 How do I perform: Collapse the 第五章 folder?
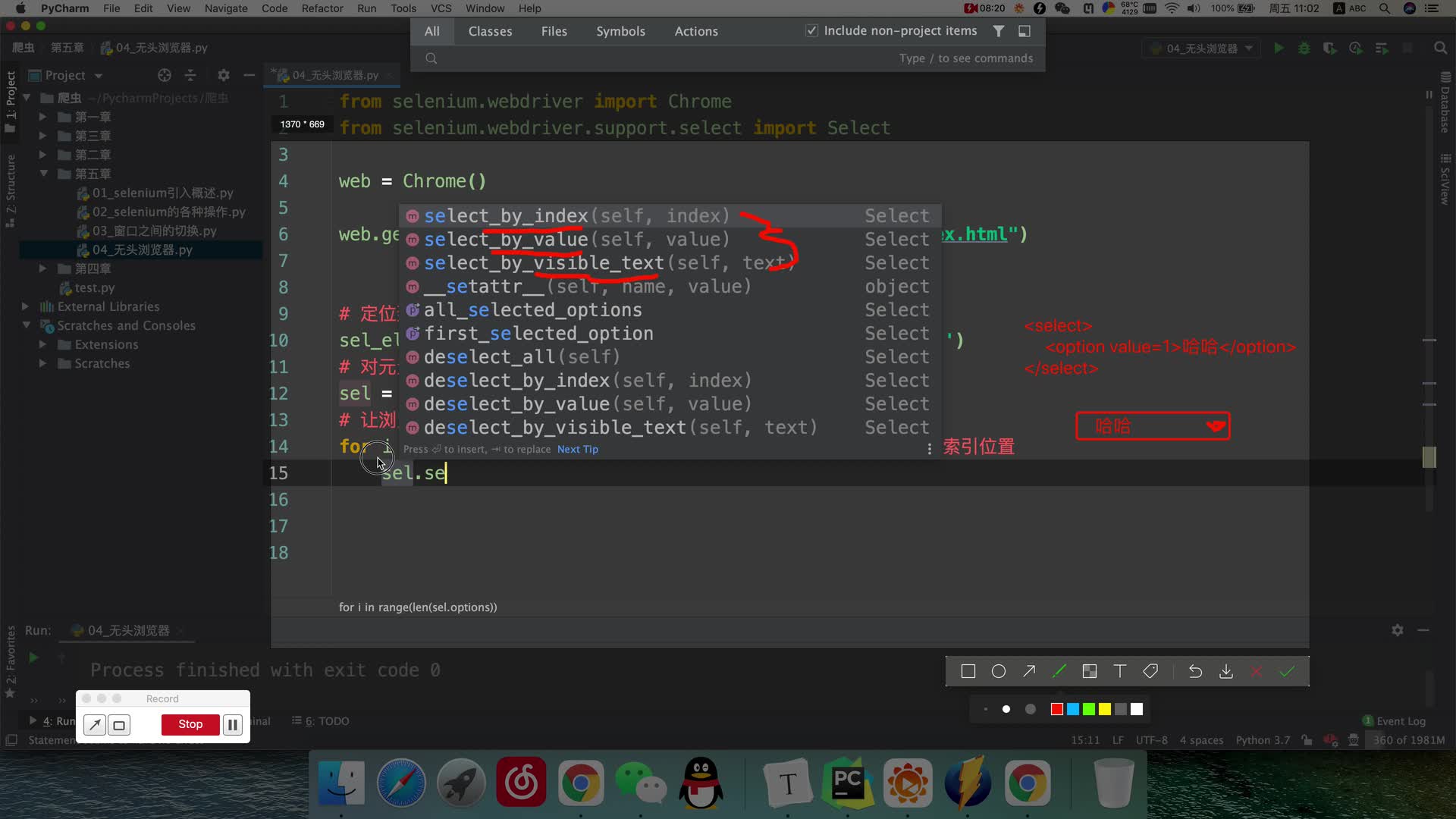coord(43,174)
